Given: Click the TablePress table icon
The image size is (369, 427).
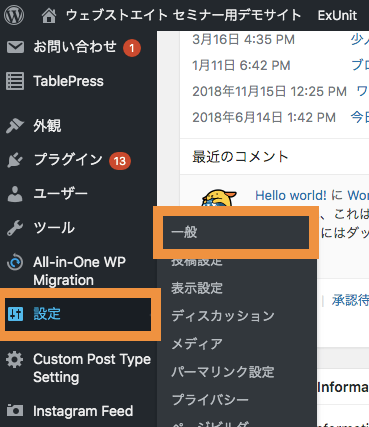Looking at the screenshot, I should (x=15, y=81).
